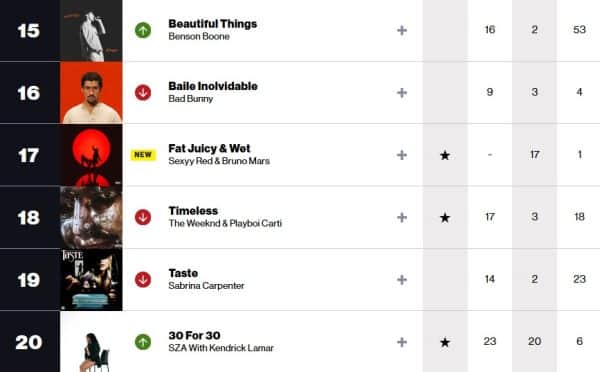Click the yellow NEW badge at rank 17
This screenshot has height=372, width=600.
[143, 155]
